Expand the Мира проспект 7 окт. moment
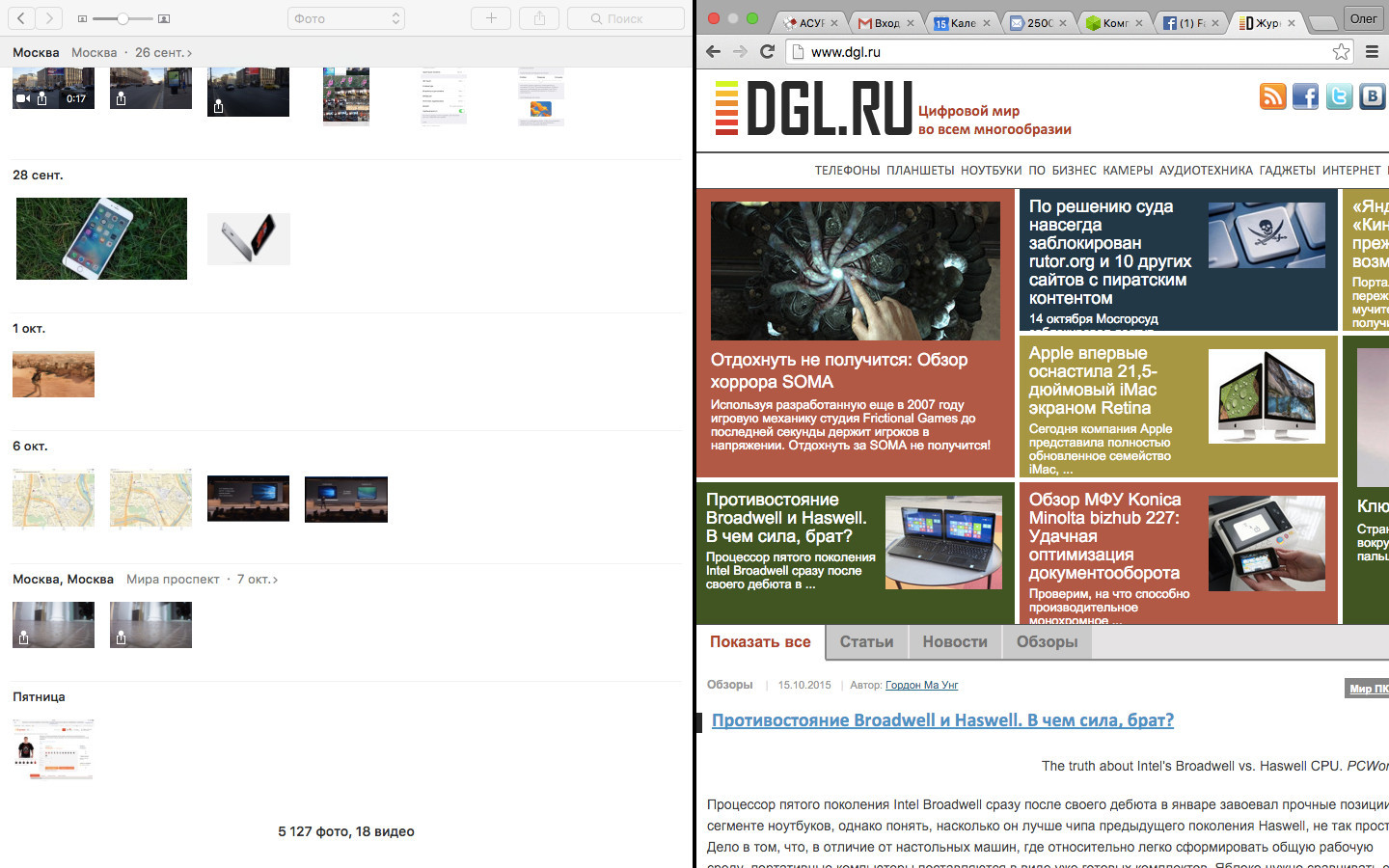 click(275, 580)
